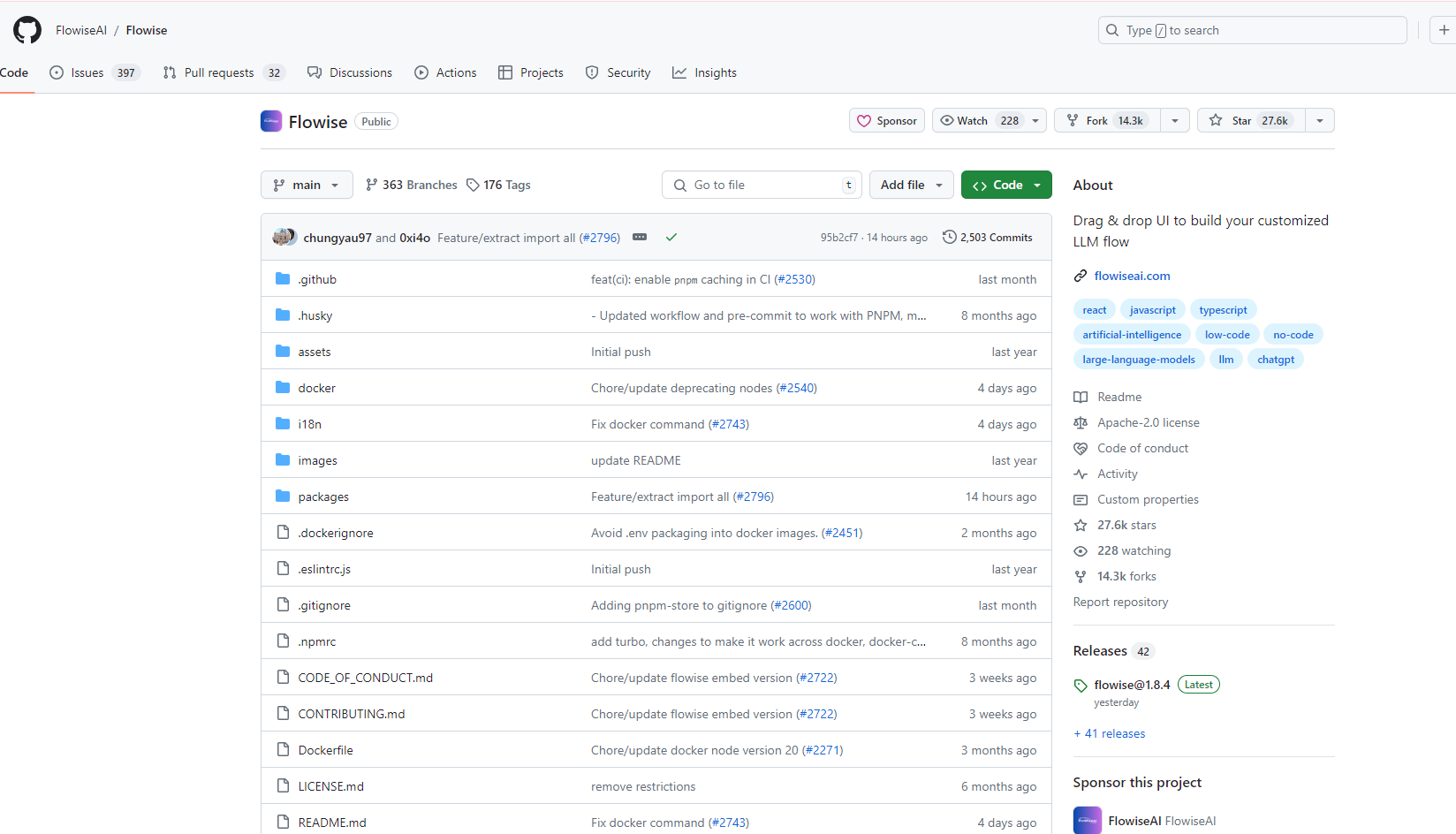Click the green verified commit checkmark
The height and width of the screenshot is (834, 1456).
(x=671, y=237)
